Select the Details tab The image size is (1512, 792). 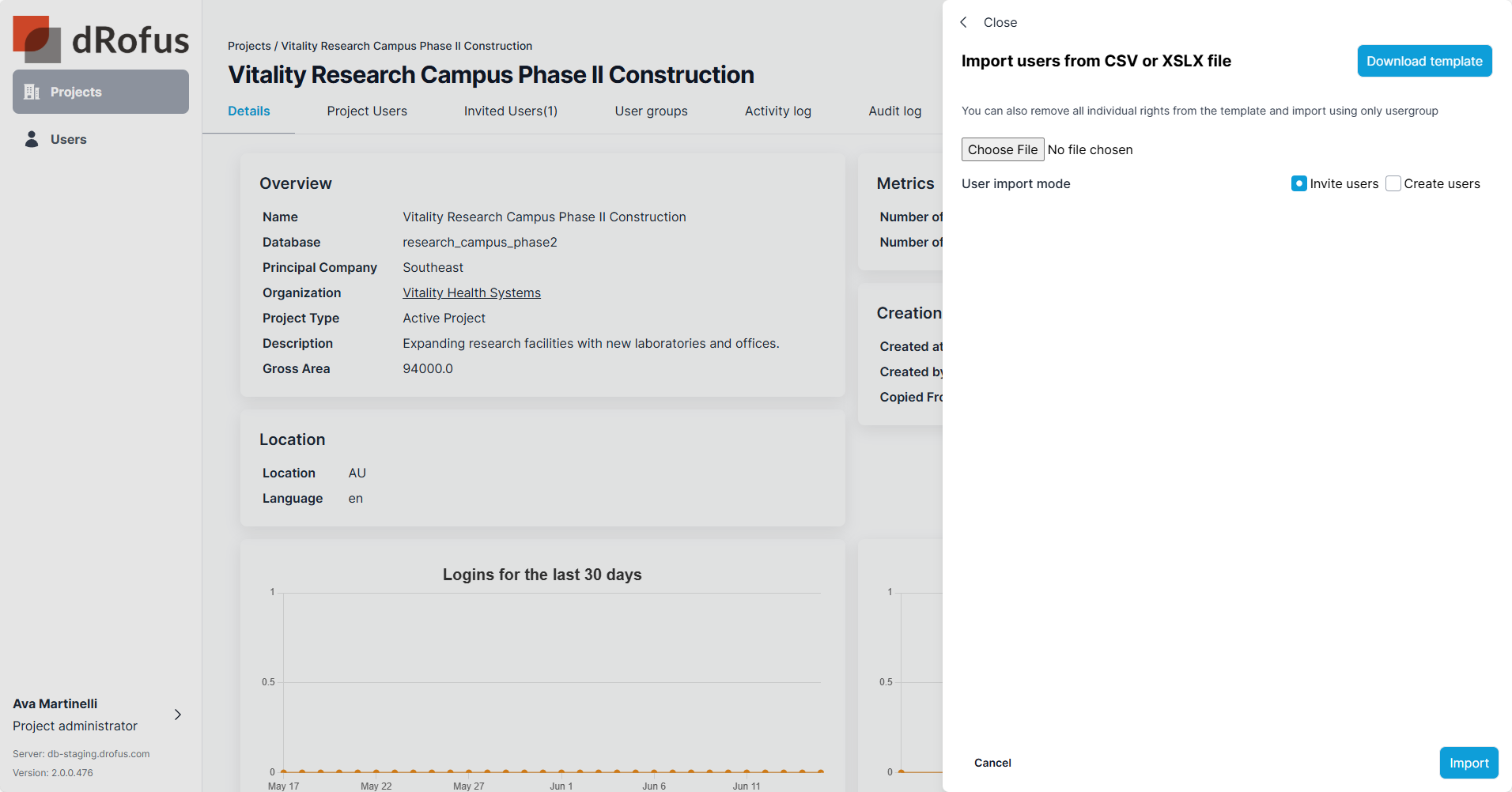(x=249, y=111)
